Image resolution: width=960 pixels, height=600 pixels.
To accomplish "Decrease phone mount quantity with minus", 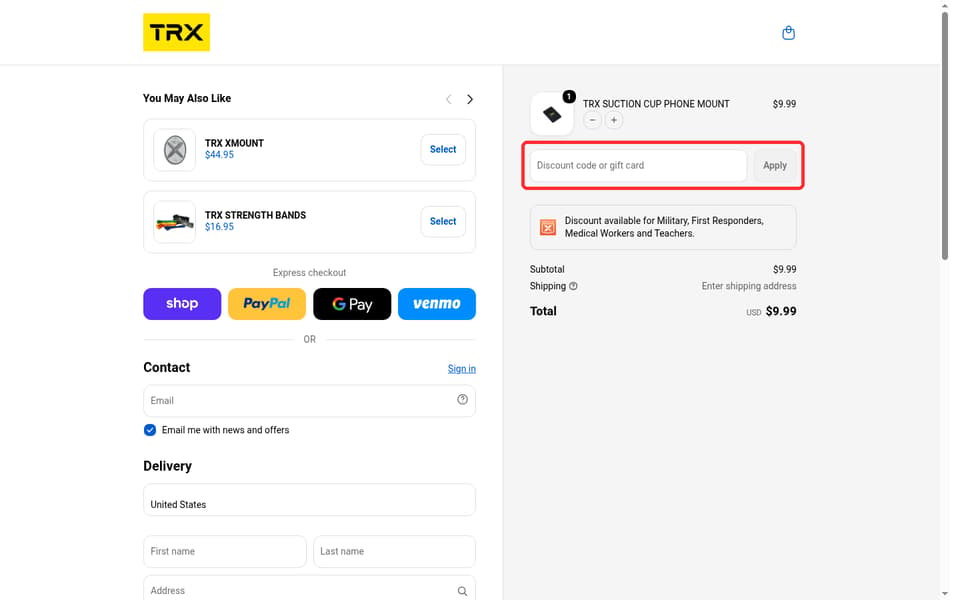I will [592, 120].
